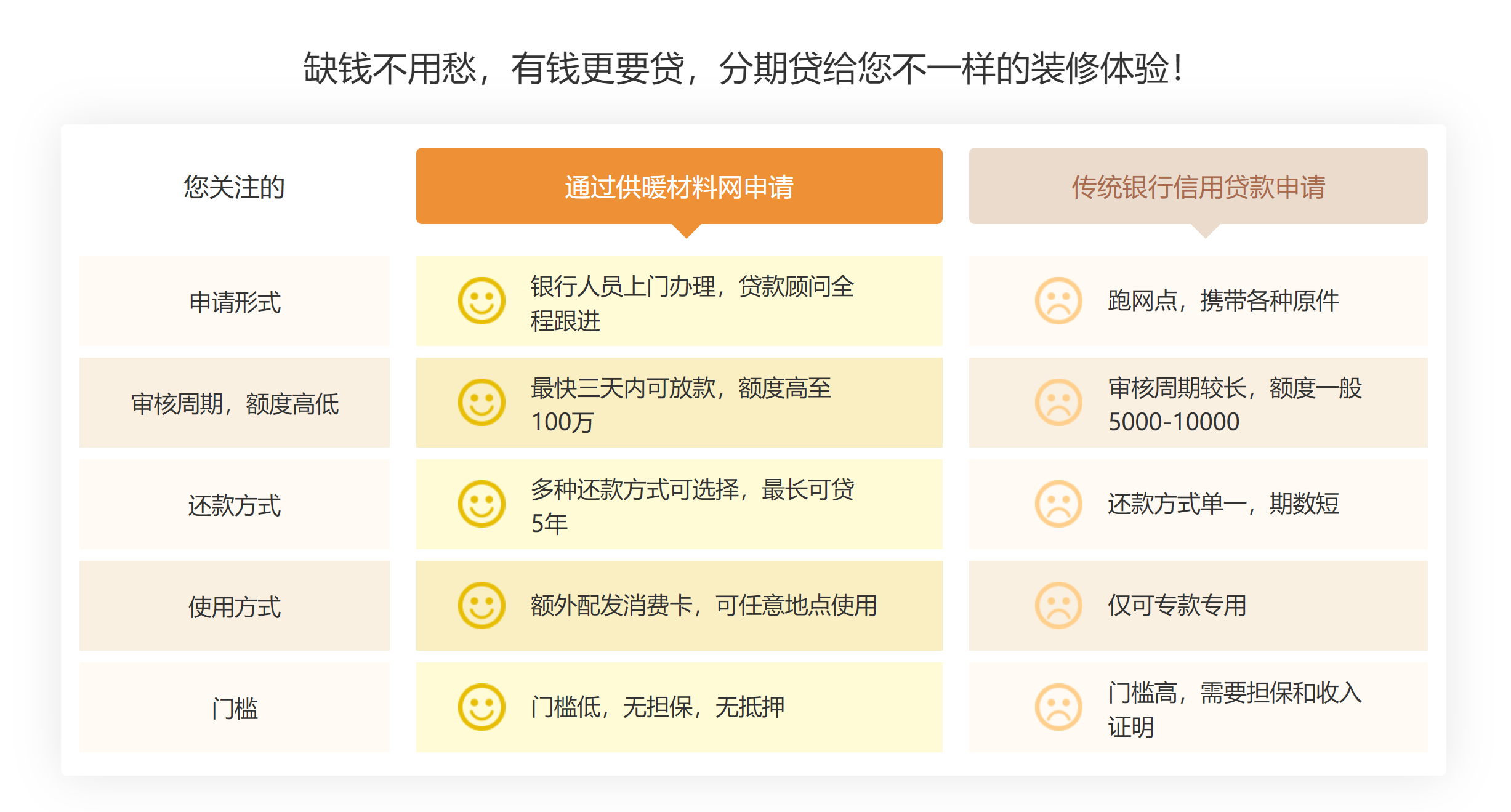Click the sad face beside 仅可专款专用

pyautogui.click(x=1058, y=605)
